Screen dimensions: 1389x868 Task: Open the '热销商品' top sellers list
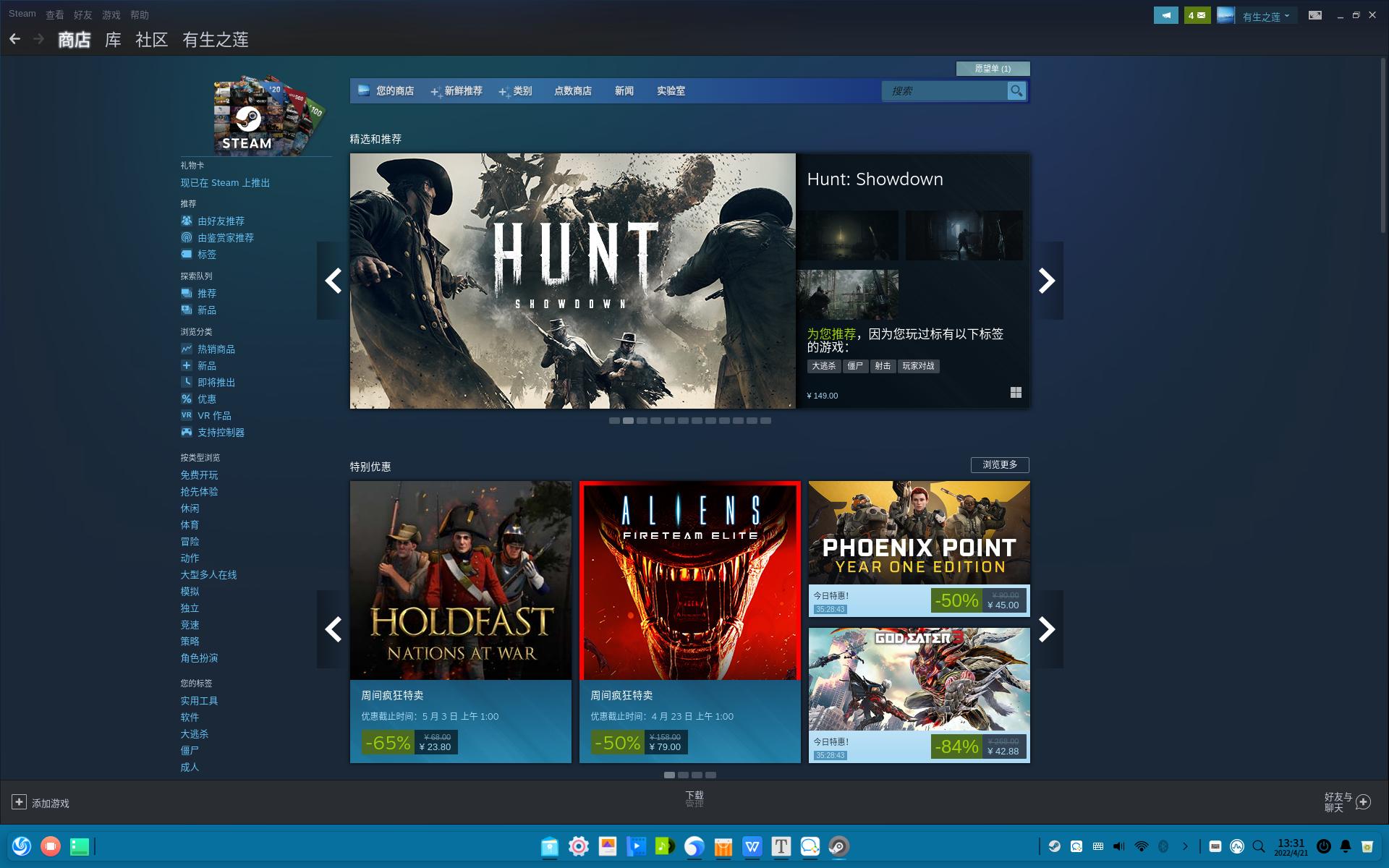click(x=216, y=349)
